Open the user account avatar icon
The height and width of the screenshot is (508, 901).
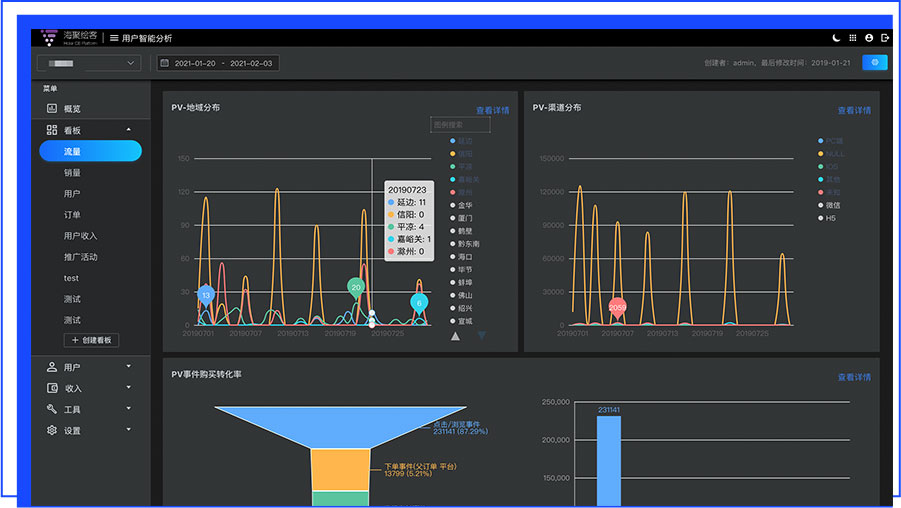pos(869,38)
